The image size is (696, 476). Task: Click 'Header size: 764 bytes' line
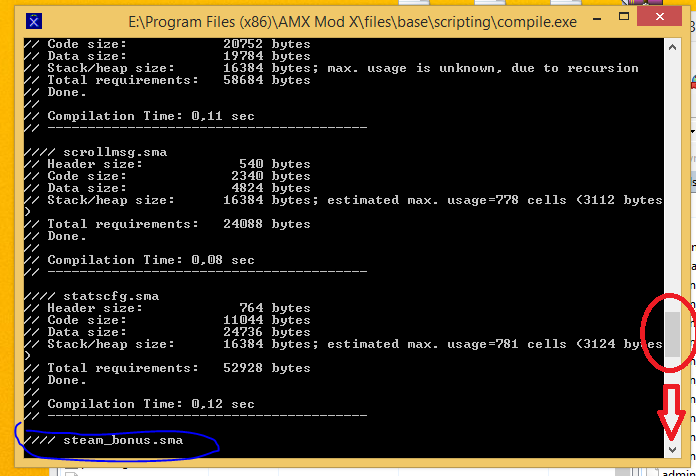[x=167, y=308]
